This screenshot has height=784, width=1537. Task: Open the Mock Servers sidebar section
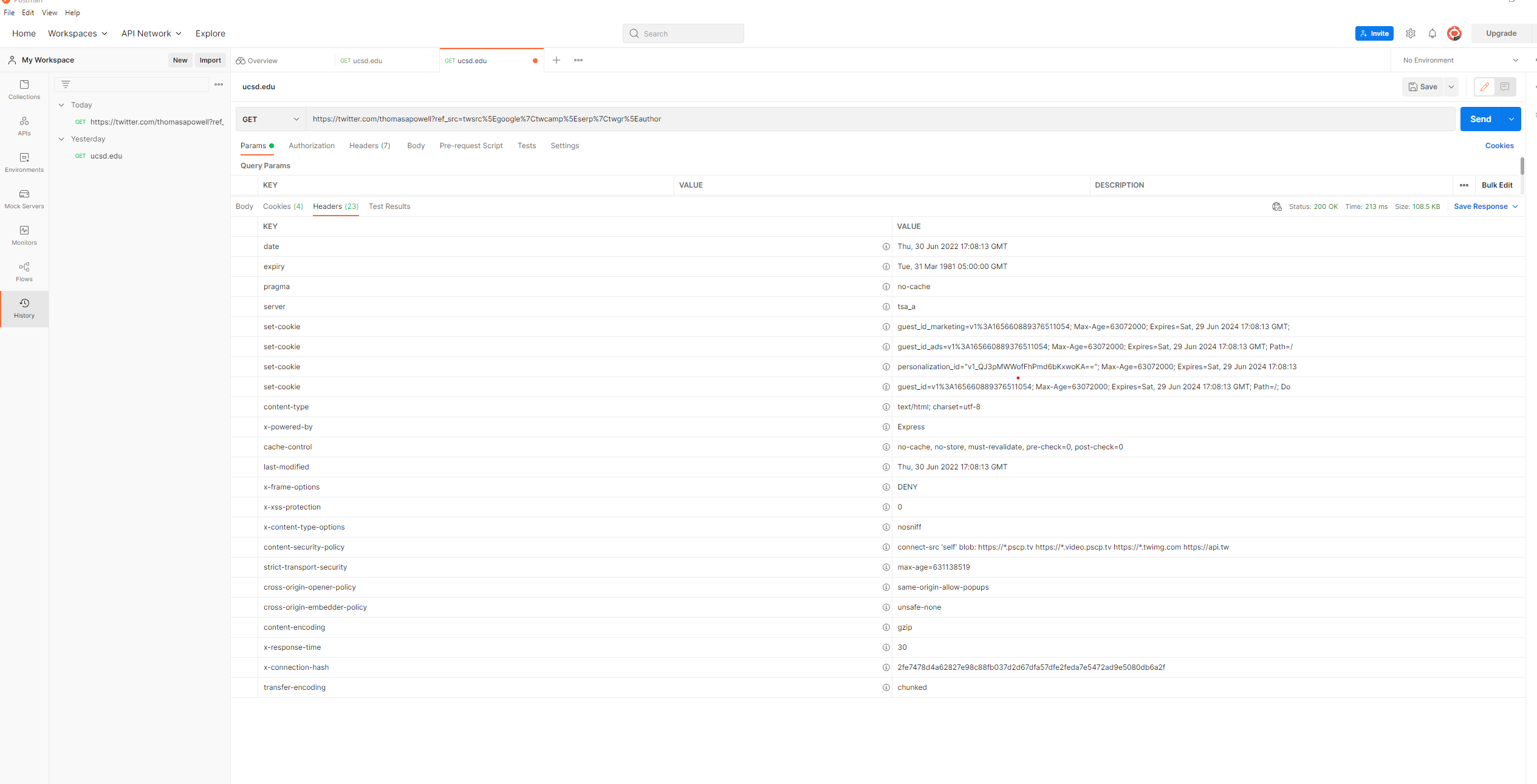[24, 199]
